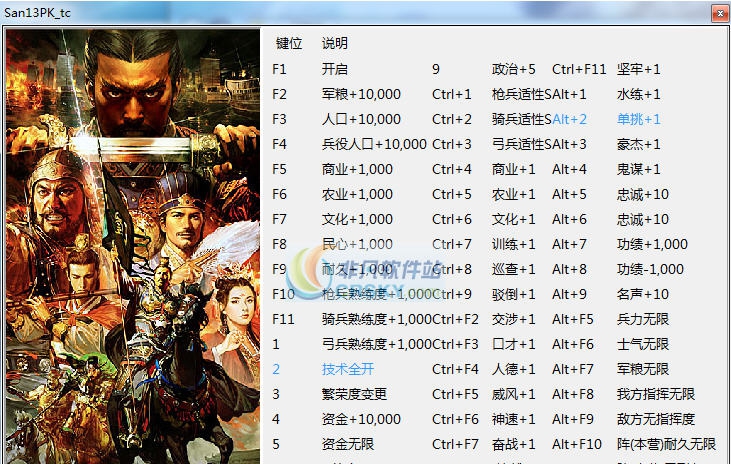
Task: Click the '说明' column header
Action: pos(335,43)
